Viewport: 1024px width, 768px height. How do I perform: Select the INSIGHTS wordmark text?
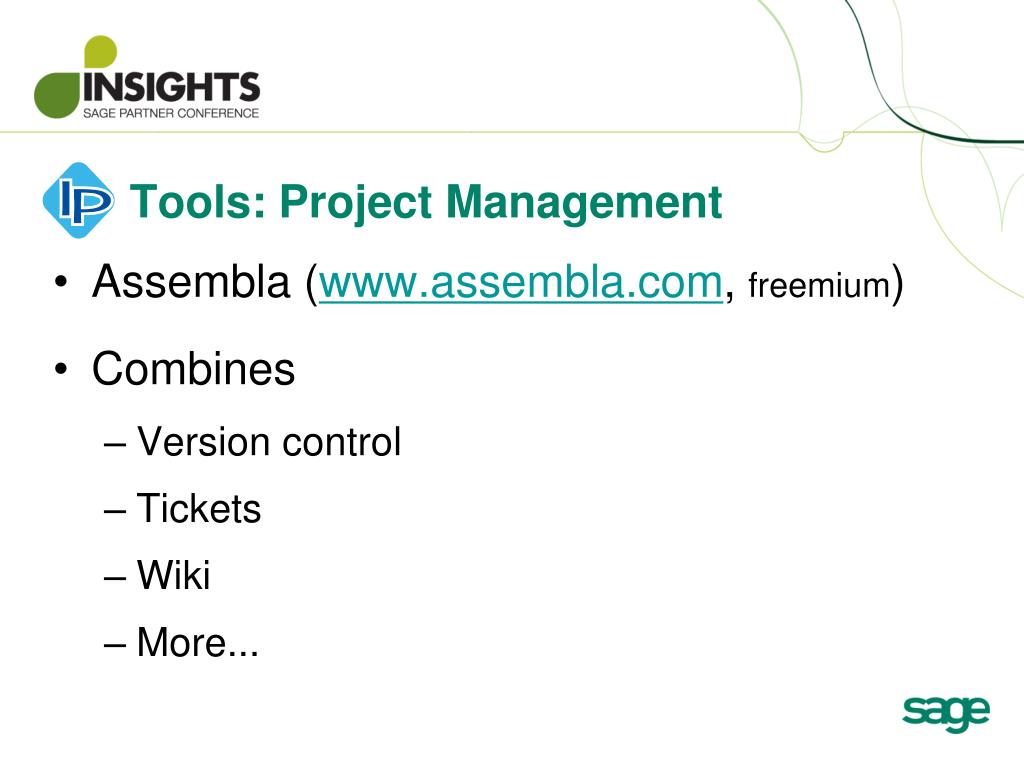172,87
